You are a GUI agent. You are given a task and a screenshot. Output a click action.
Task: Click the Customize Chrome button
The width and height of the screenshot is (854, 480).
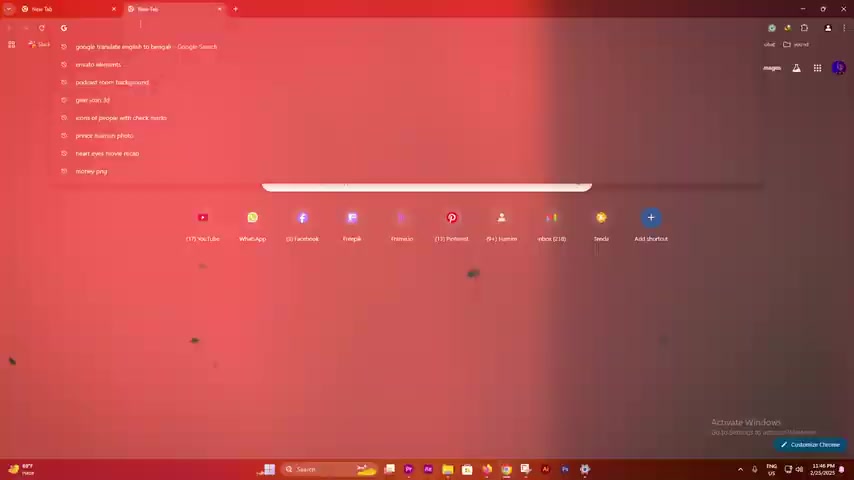coord(810,445)
